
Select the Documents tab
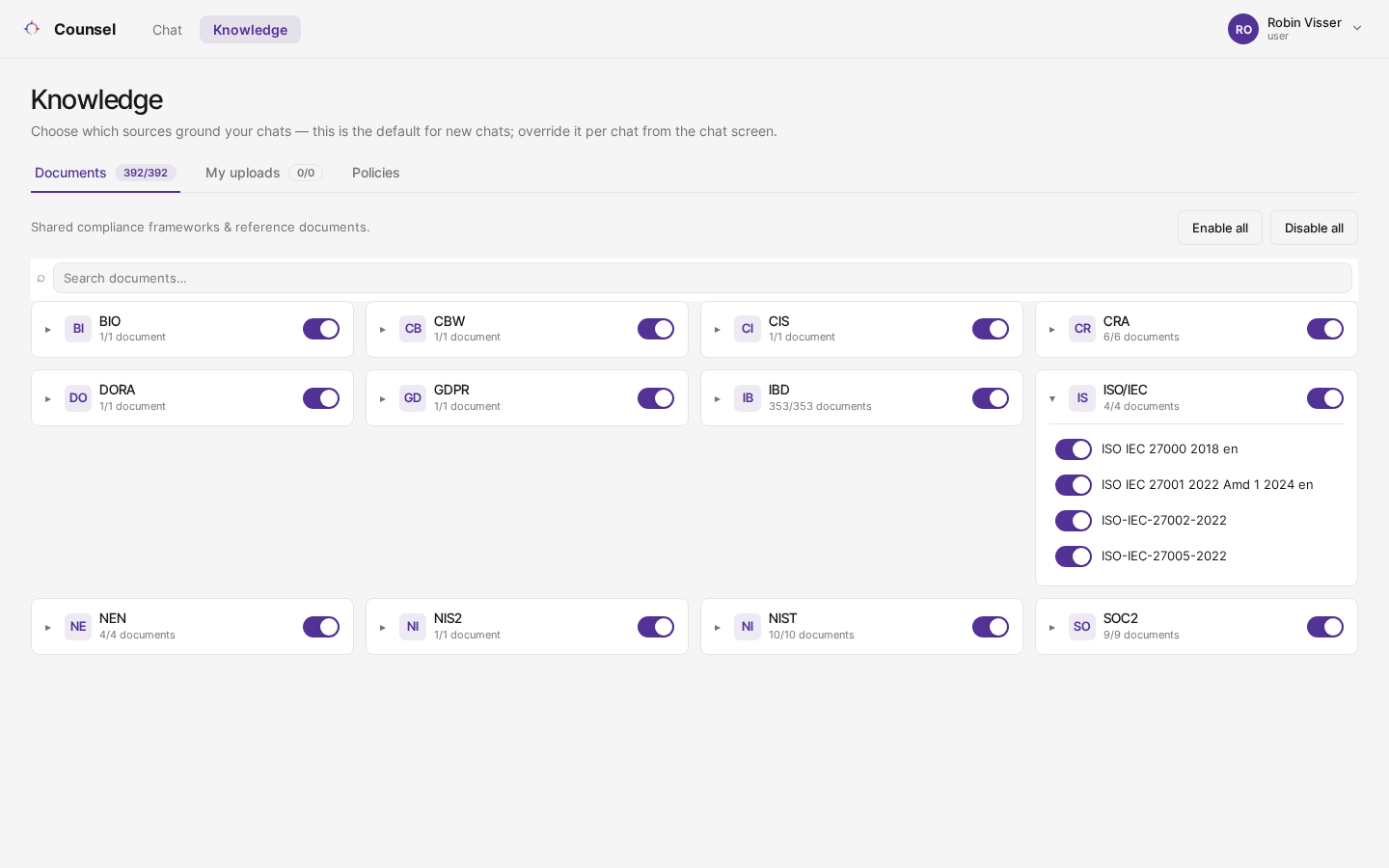tap(105, 173)
